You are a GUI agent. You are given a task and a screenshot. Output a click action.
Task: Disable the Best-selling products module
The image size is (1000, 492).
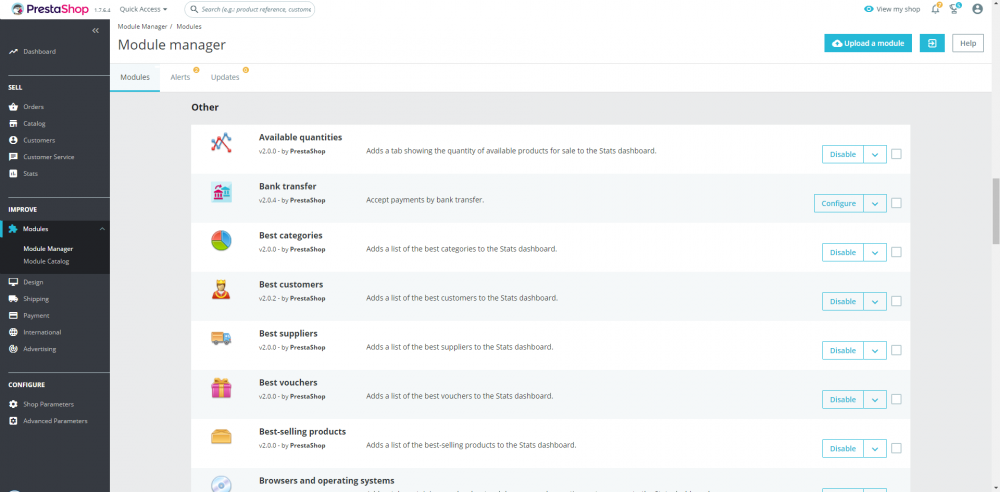tap(842, 448)
